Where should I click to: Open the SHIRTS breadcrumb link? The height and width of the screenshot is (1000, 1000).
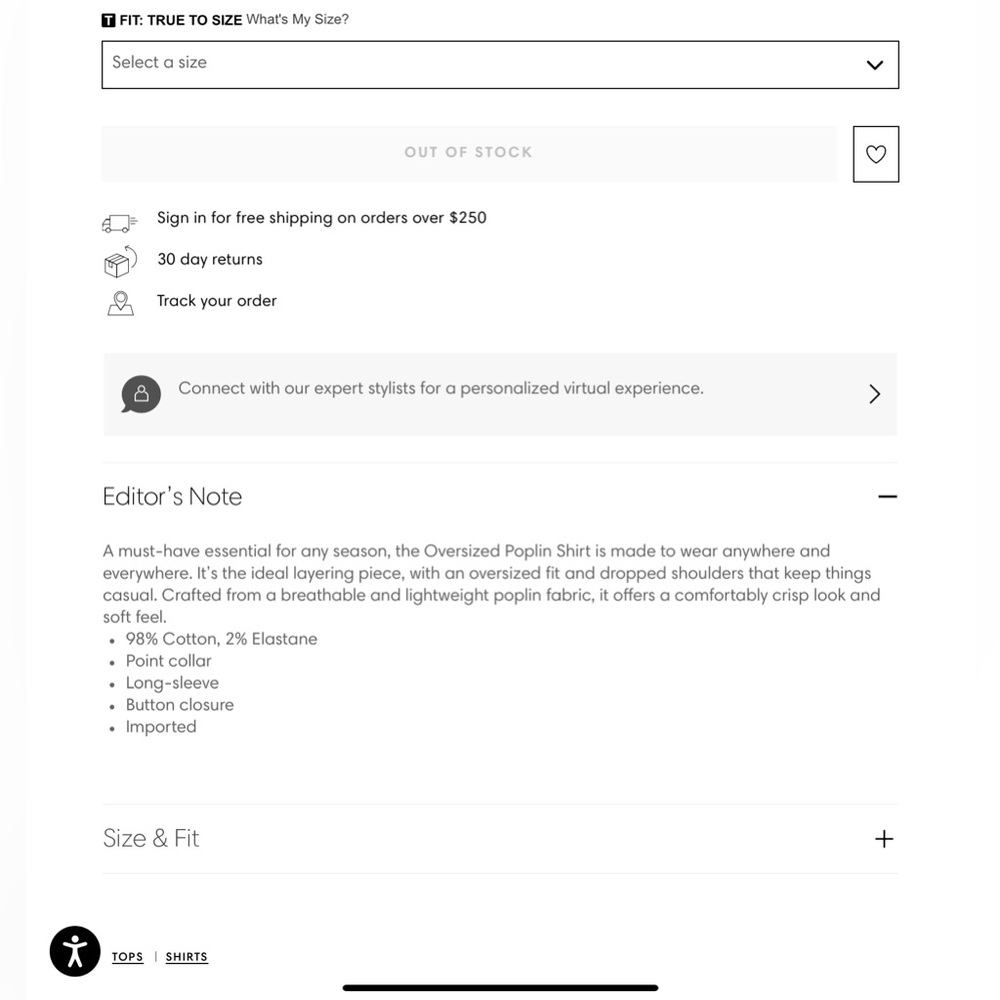187,957
